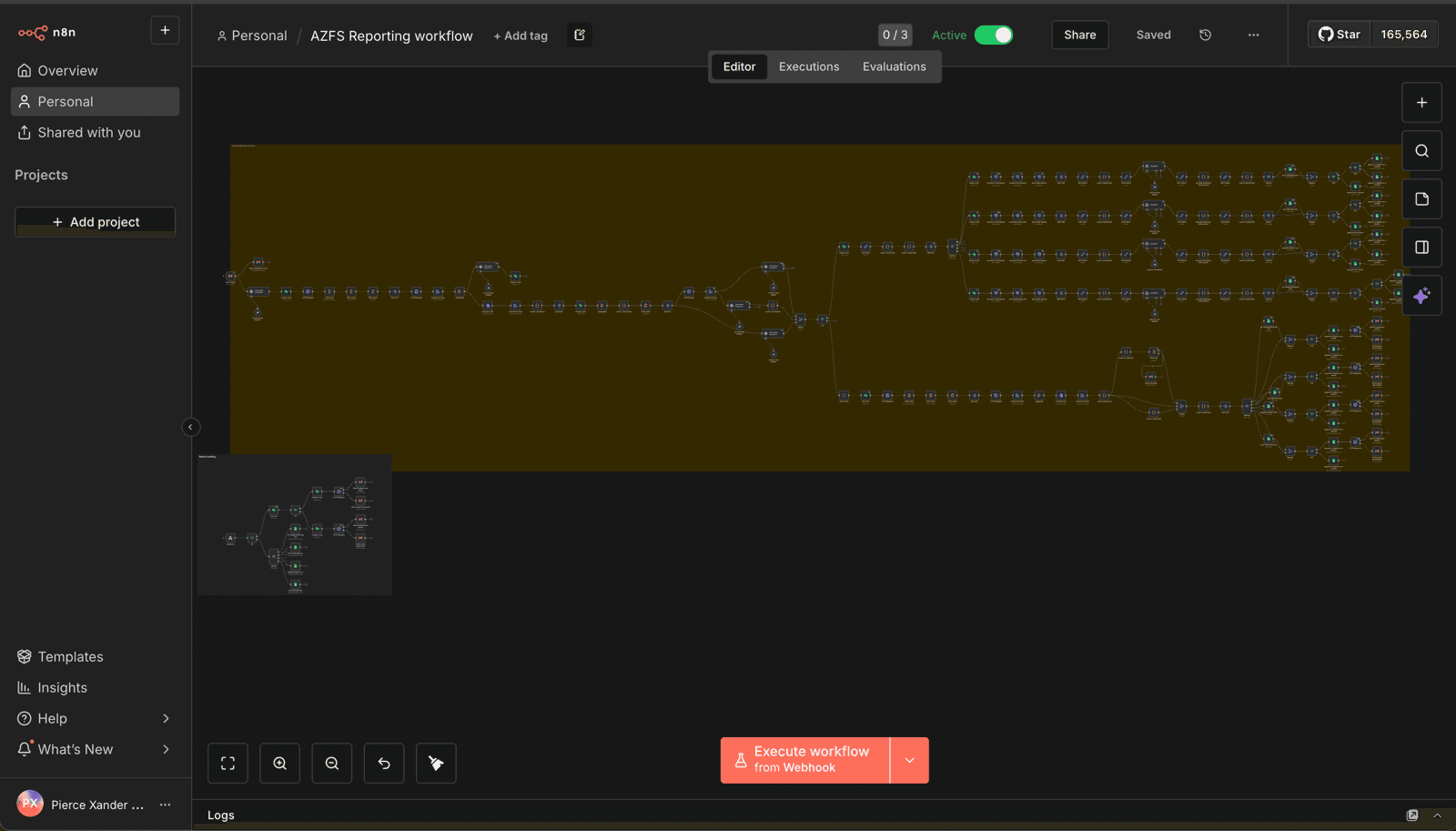Click GitHub Star button
Screen dimensions: 1456x831
(x=1340, y=35)
